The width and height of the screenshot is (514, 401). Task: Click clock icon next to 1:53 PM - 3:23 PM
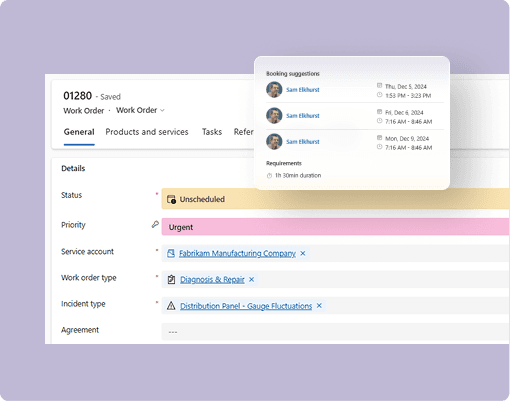tap(379, 95)
